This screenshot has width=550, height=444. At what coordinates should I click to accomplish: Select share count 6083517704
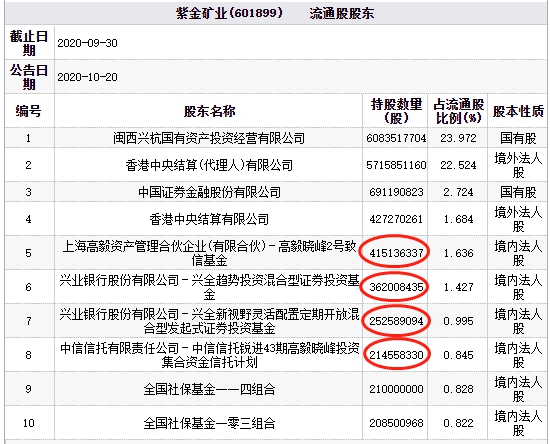click(x=396, y=138)
